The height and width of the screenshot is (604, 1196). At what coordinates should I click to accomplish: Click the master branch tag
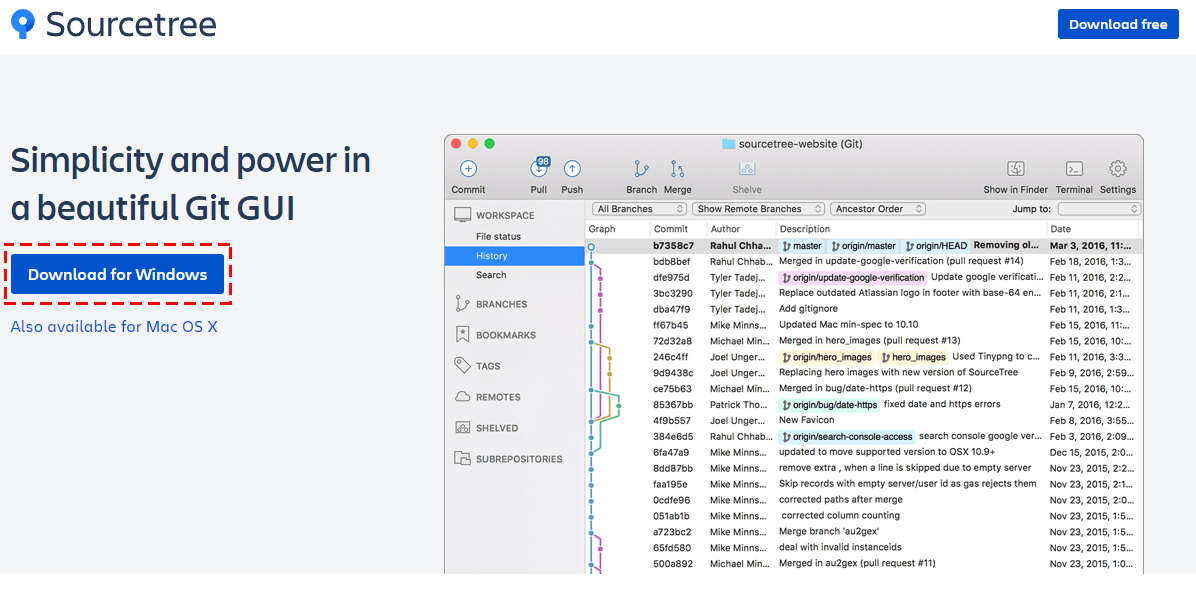(x=801, y=246)
